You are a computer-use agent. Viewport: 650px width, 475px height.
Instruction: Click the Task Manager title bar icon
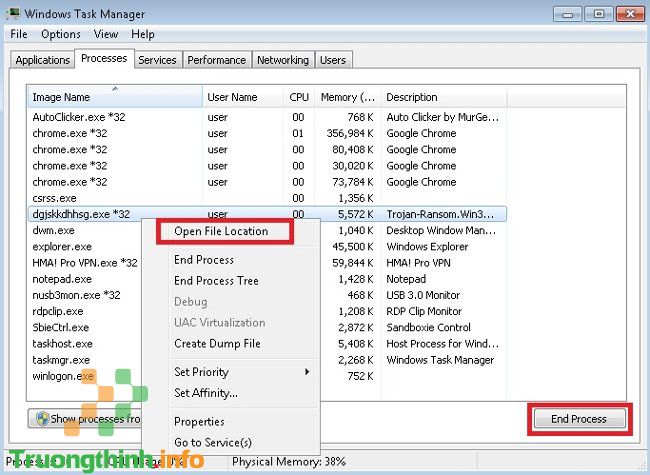12,13
